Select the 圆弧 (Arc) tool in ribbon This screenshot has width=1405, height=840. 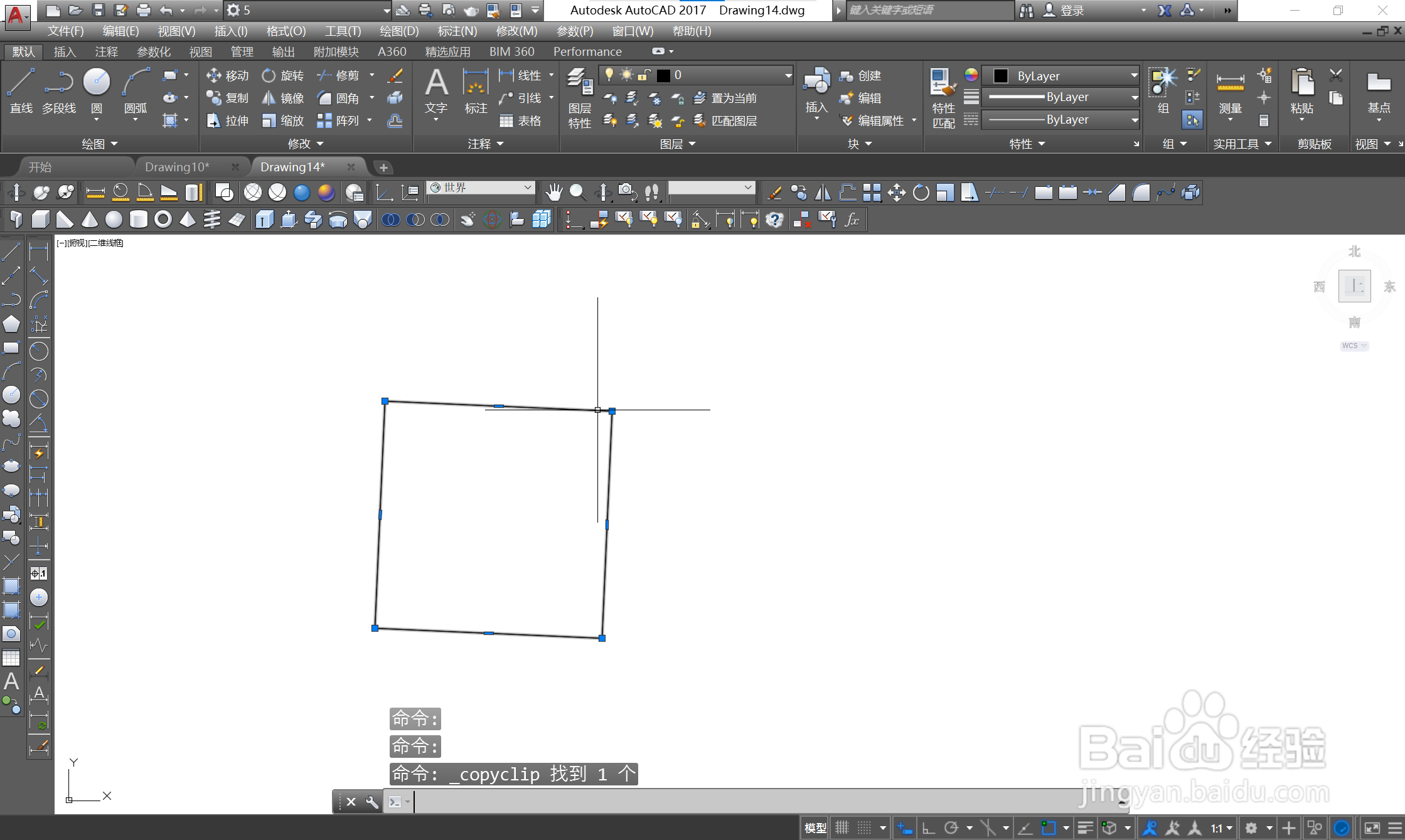136,91
